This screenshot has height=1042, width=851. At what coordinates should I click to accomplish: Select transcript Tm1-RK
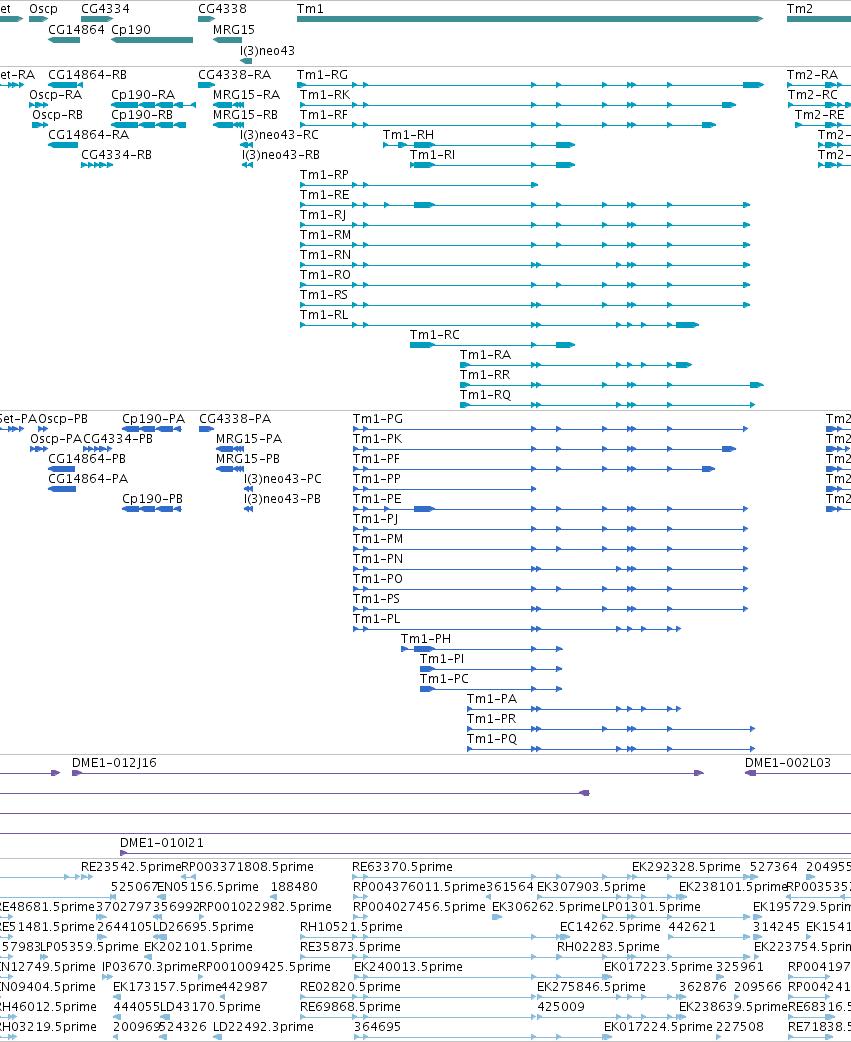pyautogui.click(x=518, y=105)
